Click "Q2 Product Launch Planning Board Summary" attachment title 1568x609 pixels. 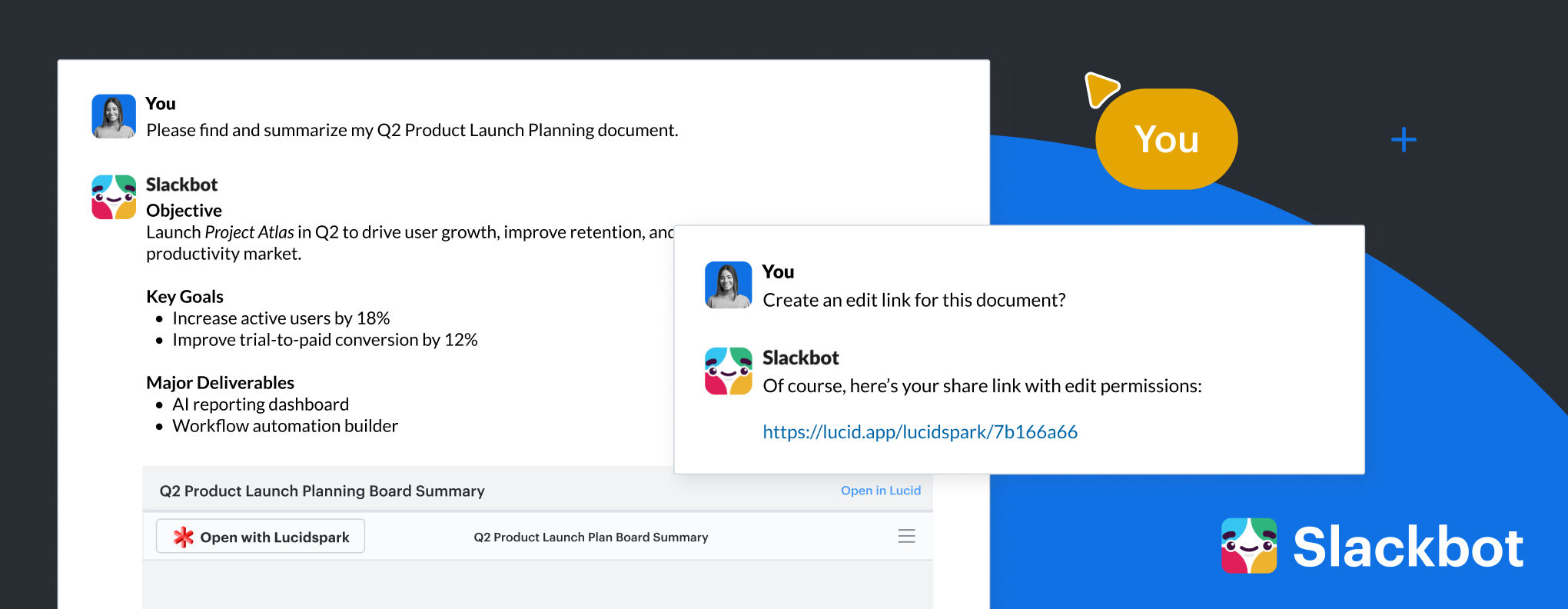322,491
